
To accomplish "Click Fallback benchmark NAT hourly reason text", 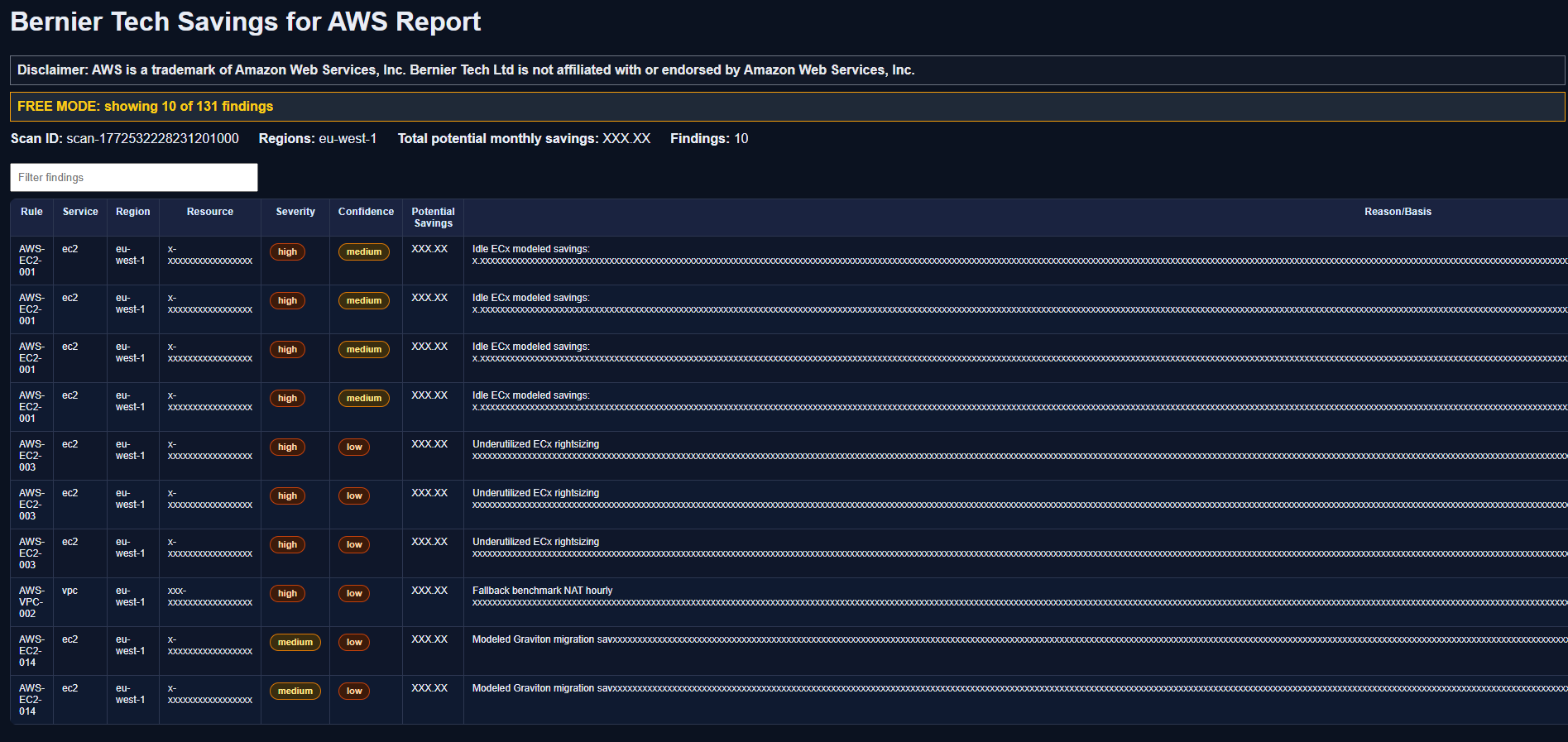I will [543, 591].
